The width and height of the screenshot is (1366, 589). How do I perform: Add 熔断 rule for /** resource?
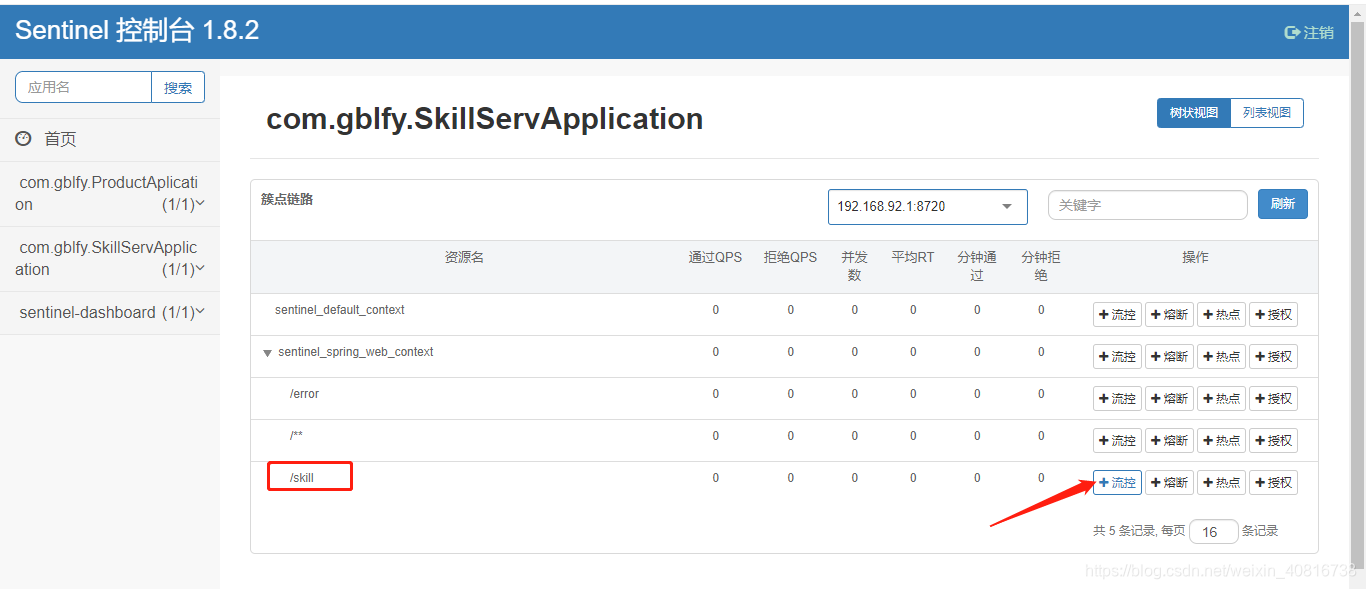point(1169,441)
